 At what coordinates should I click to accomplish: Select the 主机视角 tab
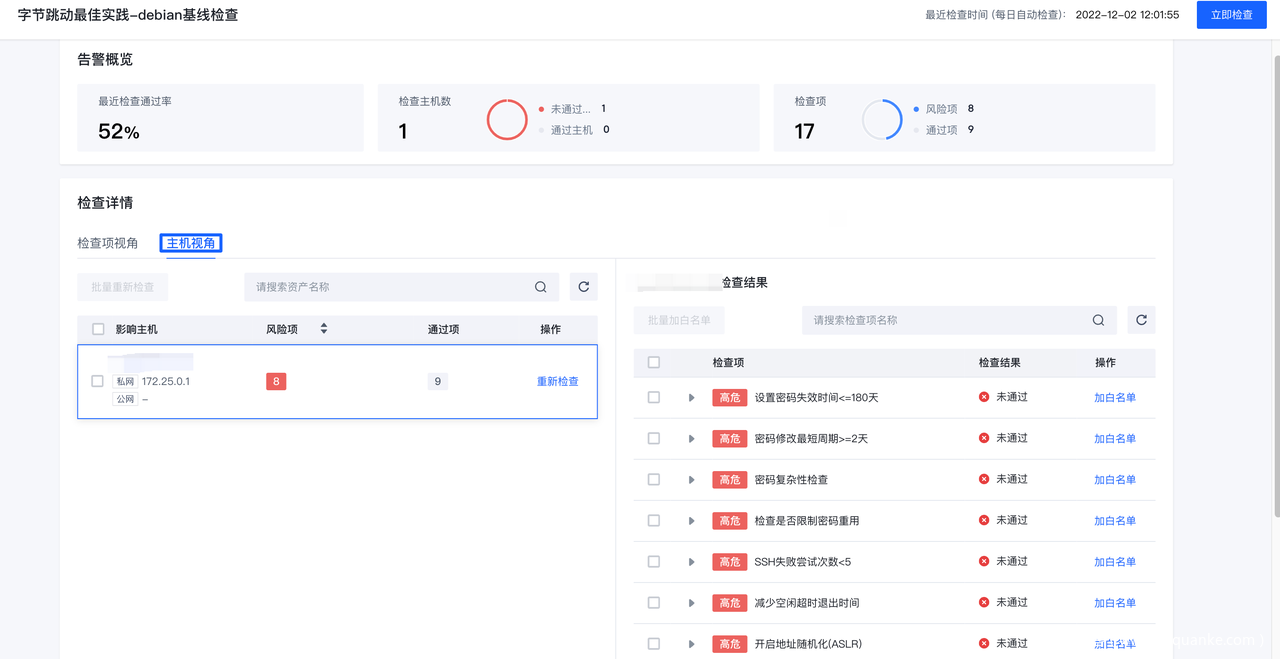[191, 243]
